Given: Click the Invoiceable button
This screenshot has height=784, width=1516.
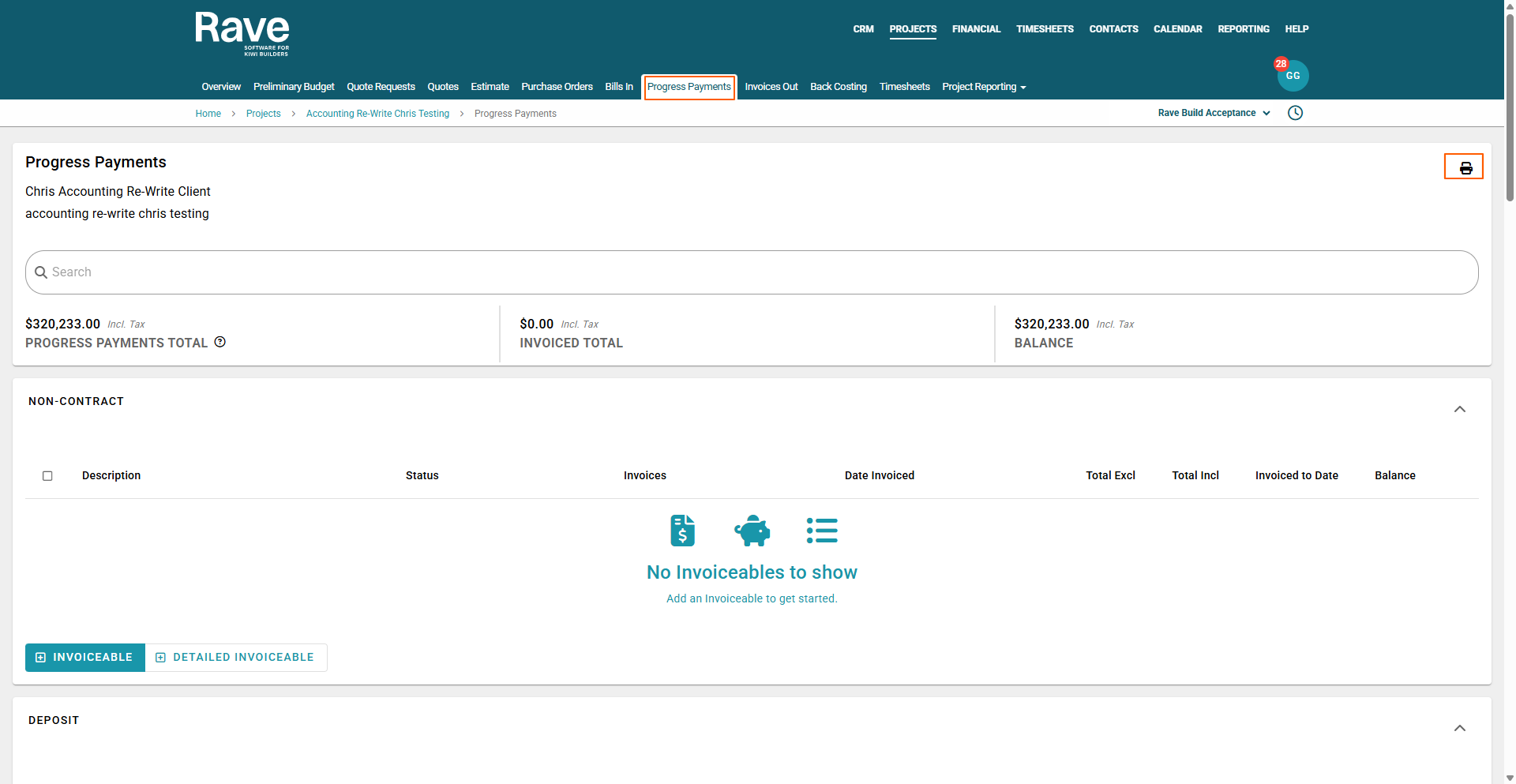Looking at the screenshot, I should click(85, 658).
